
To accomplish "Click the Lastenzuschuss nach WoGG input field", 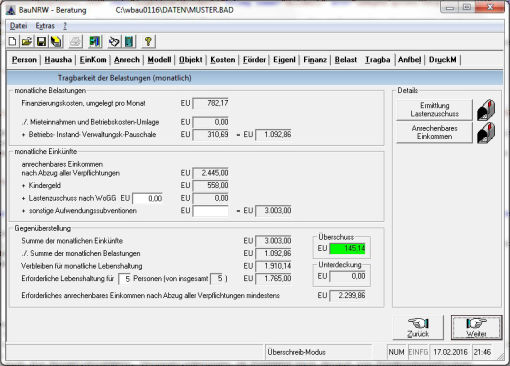I will (148, 198).
